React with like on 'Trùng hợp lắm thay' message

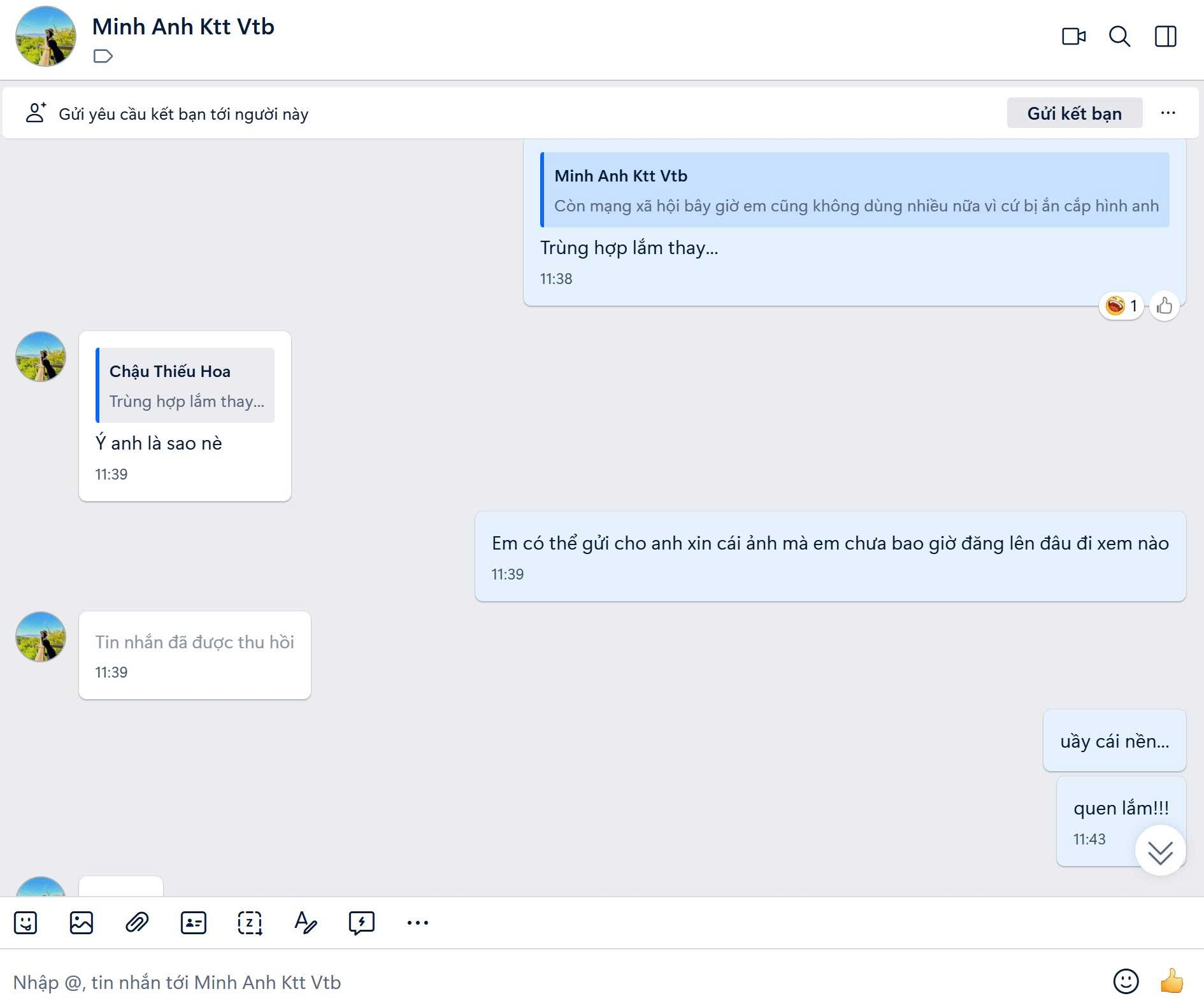pos(1165,306)
